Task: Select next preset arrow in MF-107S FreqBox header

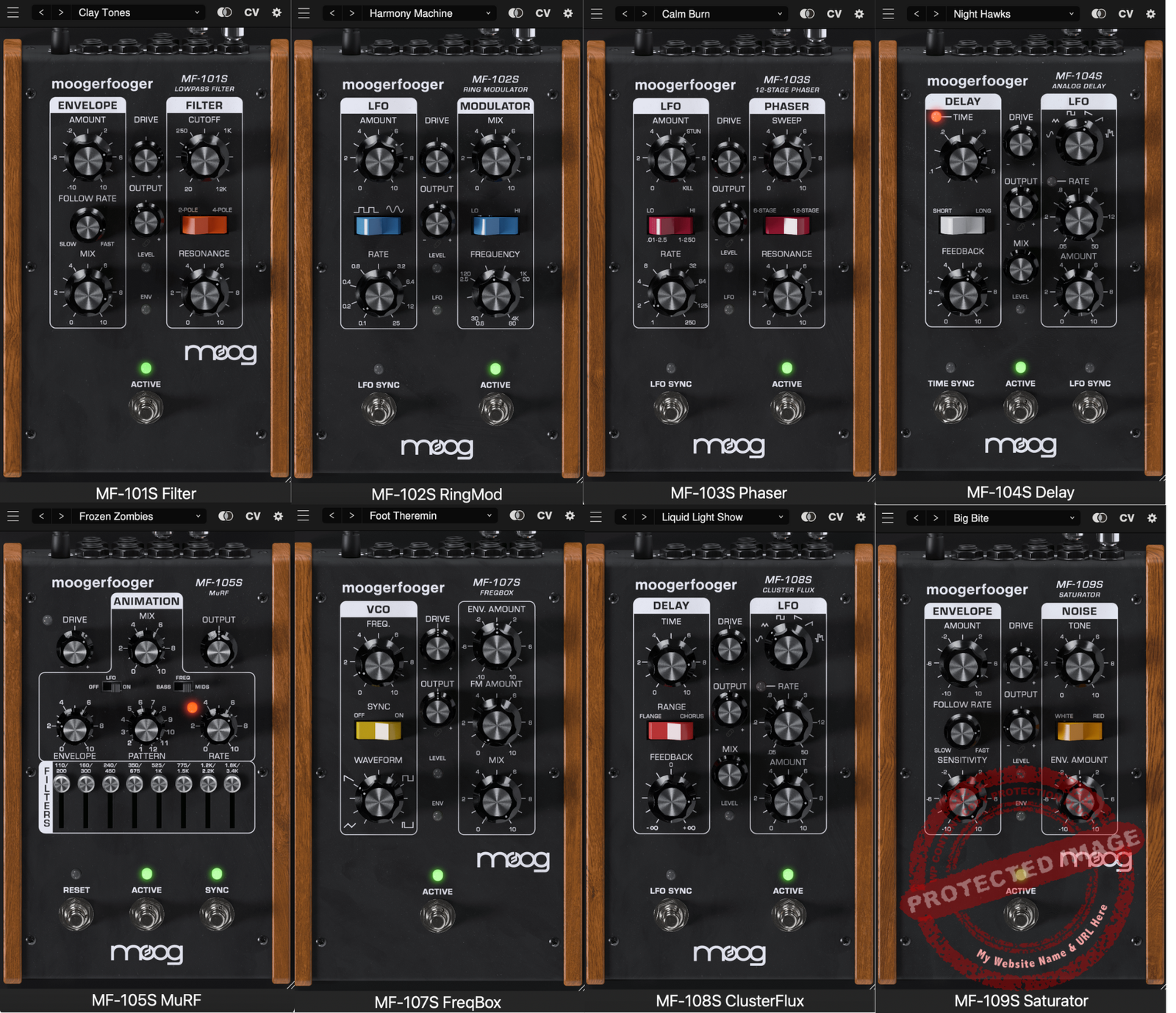Action: [352, 515]
